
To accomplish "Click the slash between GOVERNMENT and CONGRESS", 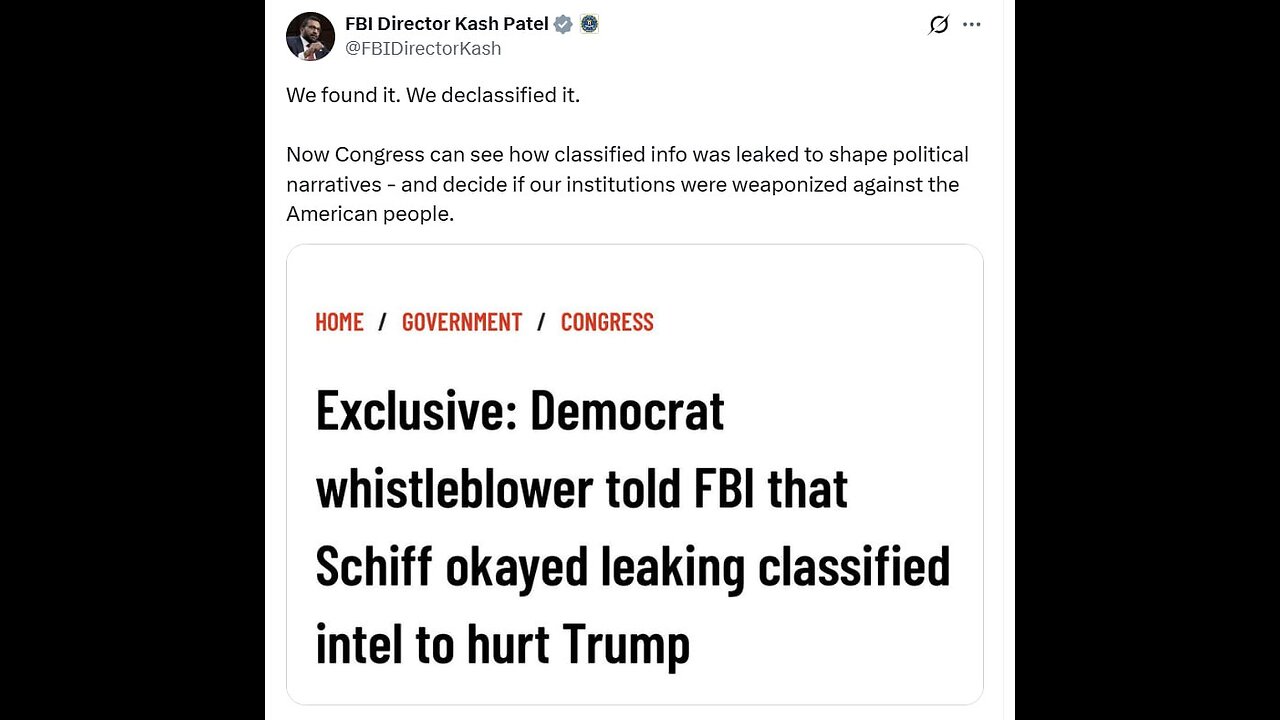I will click(x=541, y=322).
